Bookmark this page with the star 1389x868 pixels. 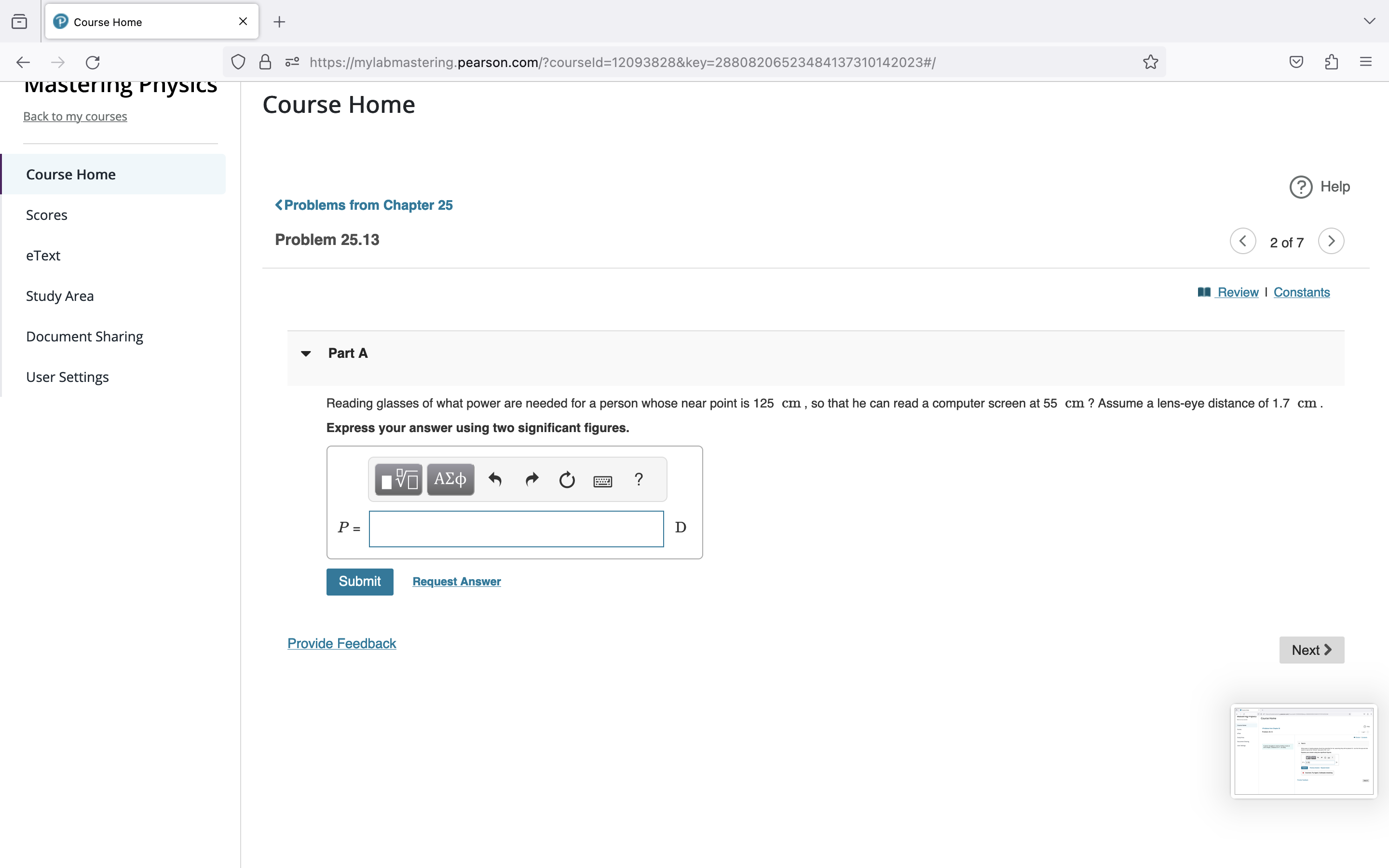tap(1150, 62)
